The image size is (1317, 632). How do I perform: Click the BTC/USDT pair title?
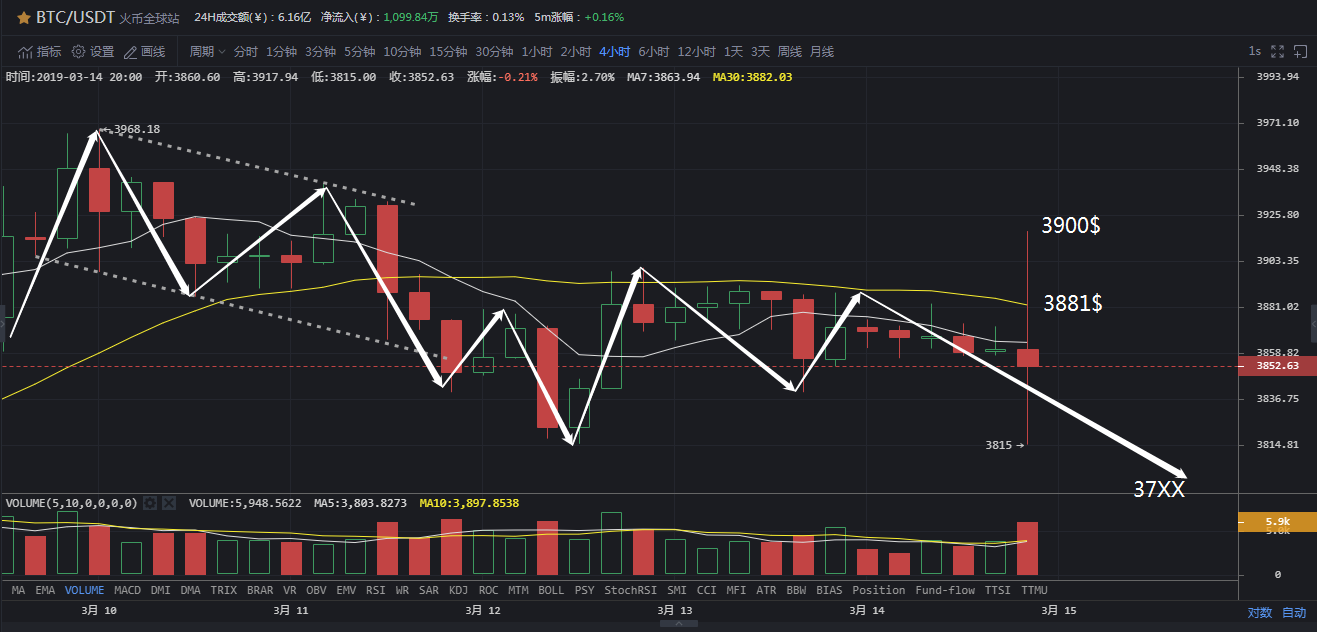tap(76, 18)
